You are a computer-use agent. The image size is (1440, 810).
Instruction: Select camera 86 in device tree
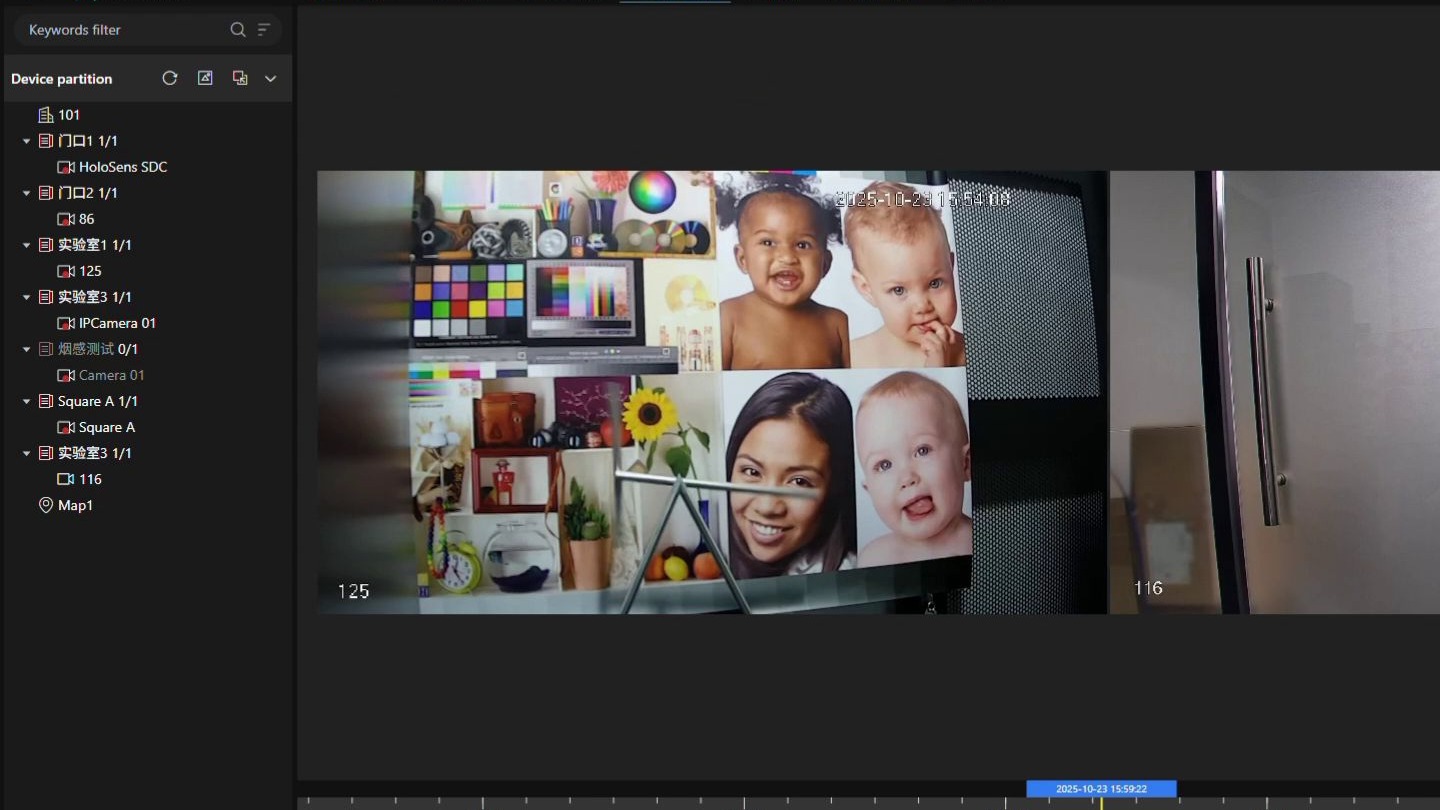86,219
